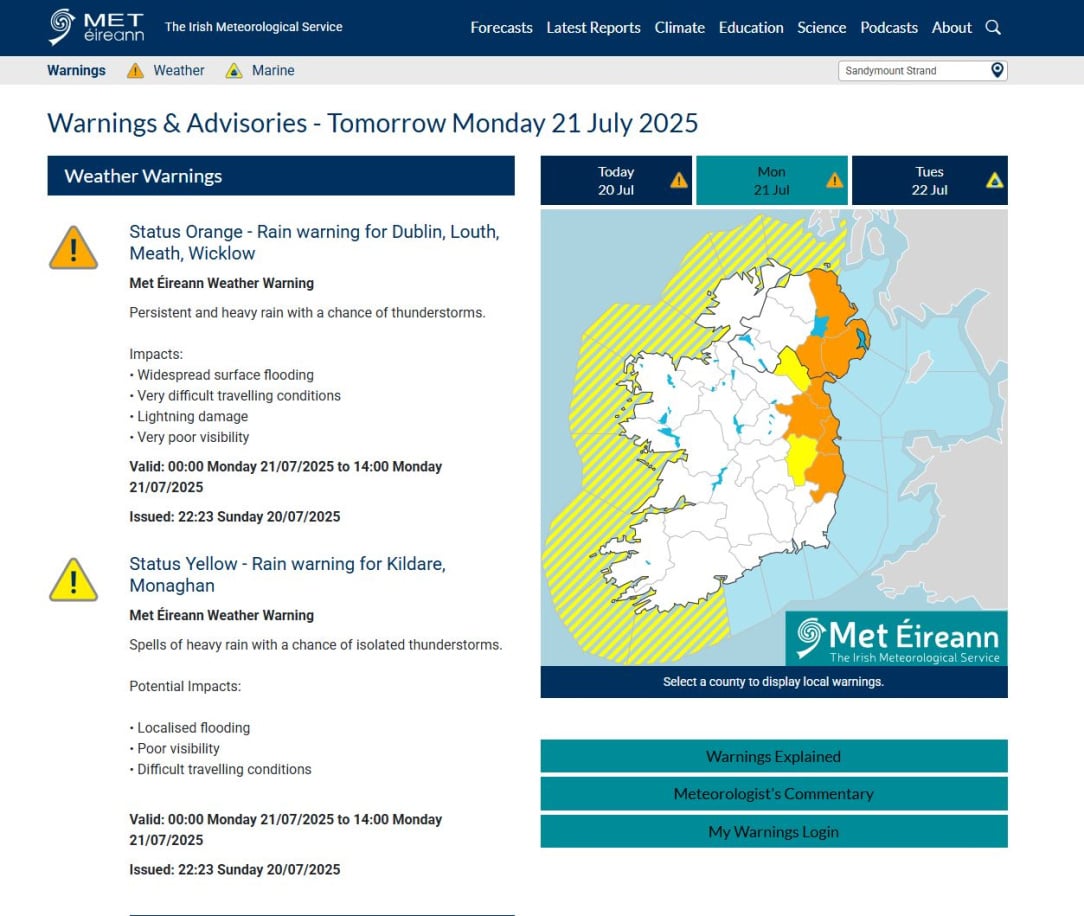
Task: Click the Weather Warnings section header
Action: (281, 176)
